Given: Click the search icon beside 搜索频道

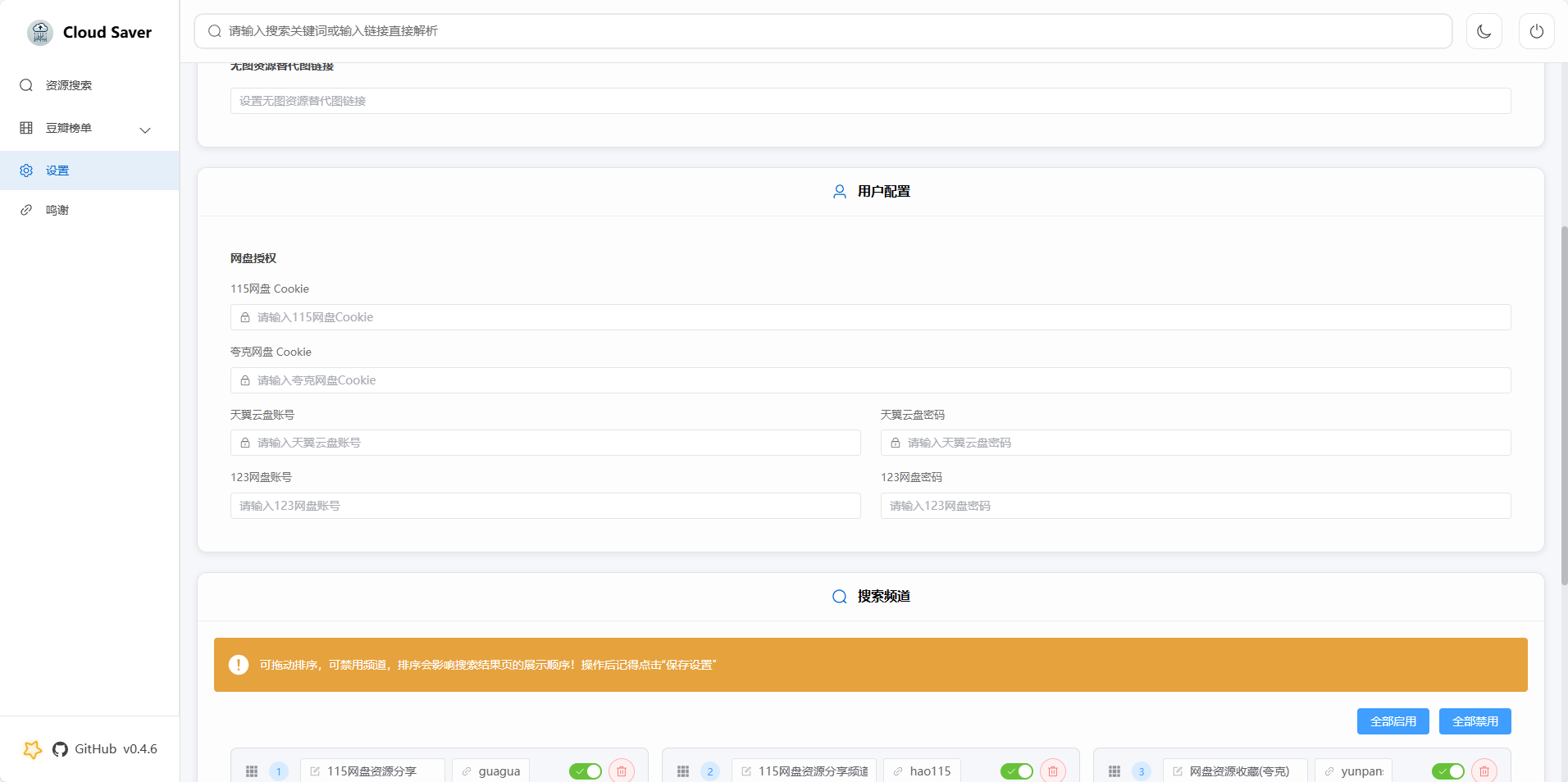Looking at the screenshot, I should [x=840, y=597].
